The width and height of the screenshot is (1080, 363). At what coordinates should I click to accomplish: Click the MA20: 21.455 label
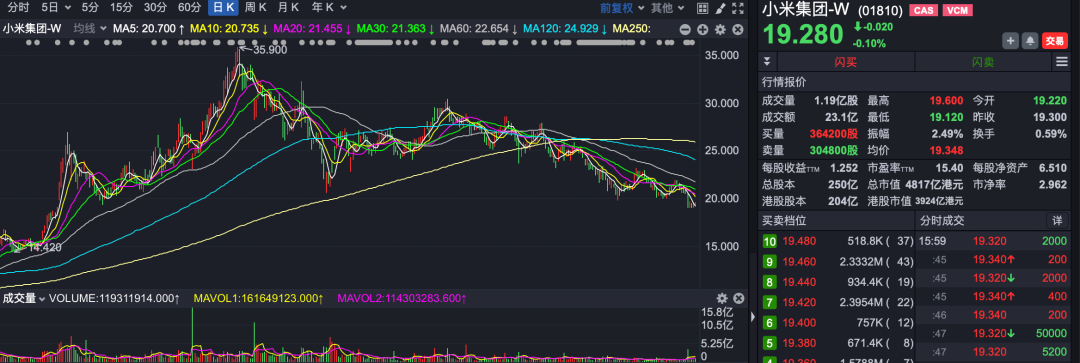(x=312, y=29)
